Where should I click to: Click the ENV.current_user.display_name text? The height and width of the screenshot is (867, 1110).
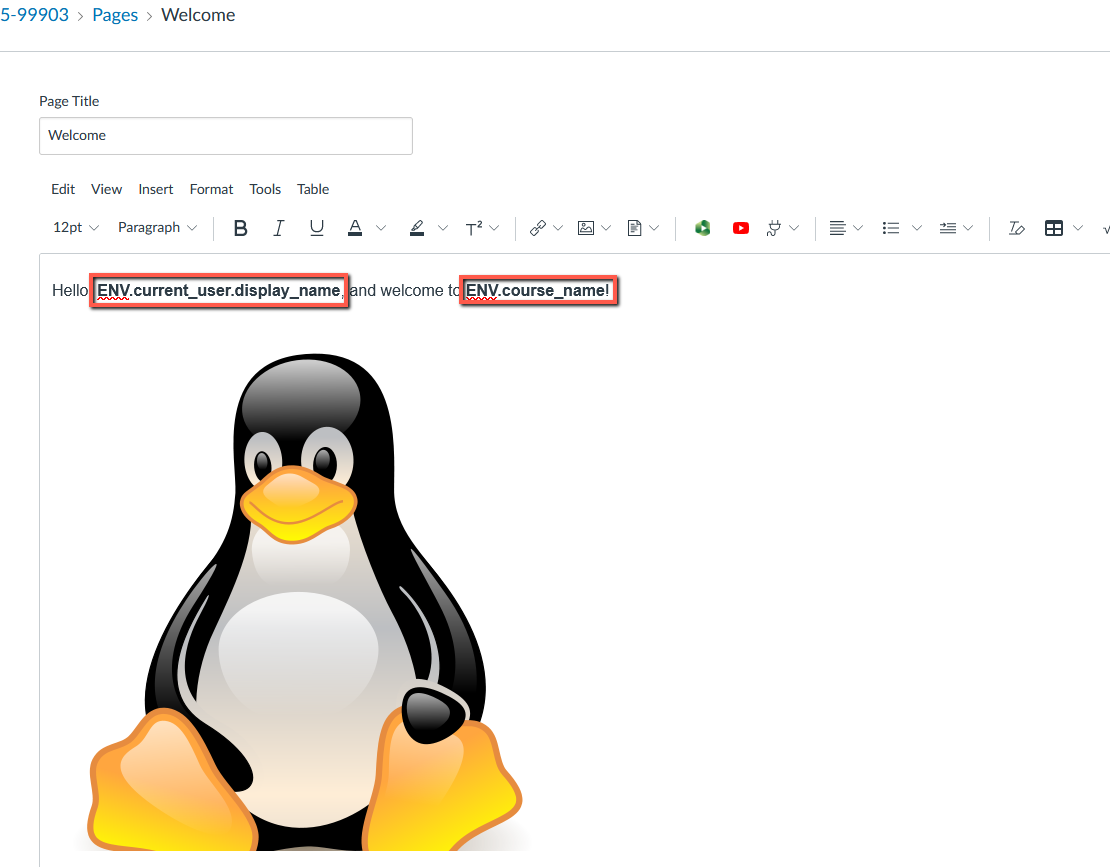(x=219, y=291)
